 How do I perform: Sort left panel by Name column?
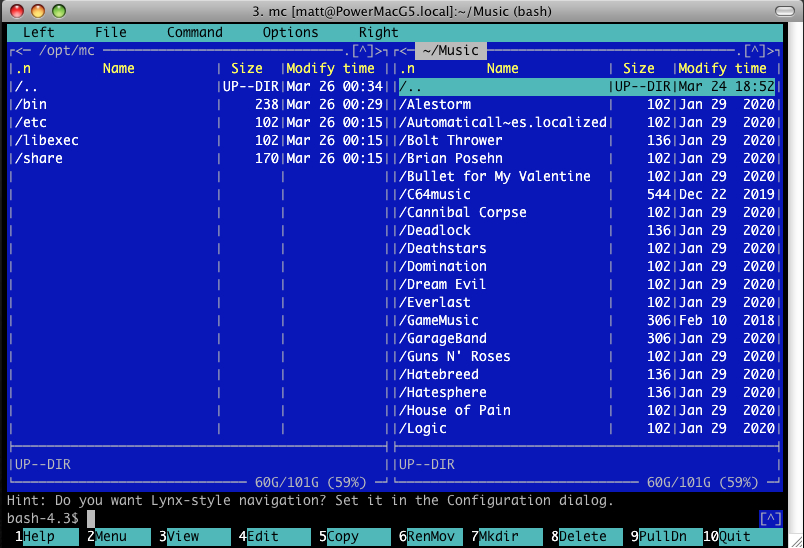click(x=118, y=69)
